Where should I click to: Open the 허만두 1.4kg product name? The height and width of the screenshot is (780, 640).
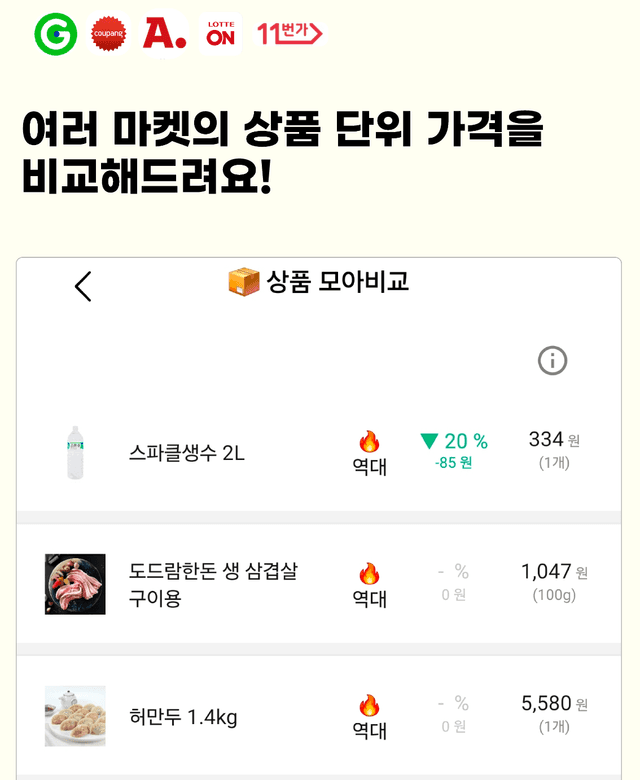(183, 717)
